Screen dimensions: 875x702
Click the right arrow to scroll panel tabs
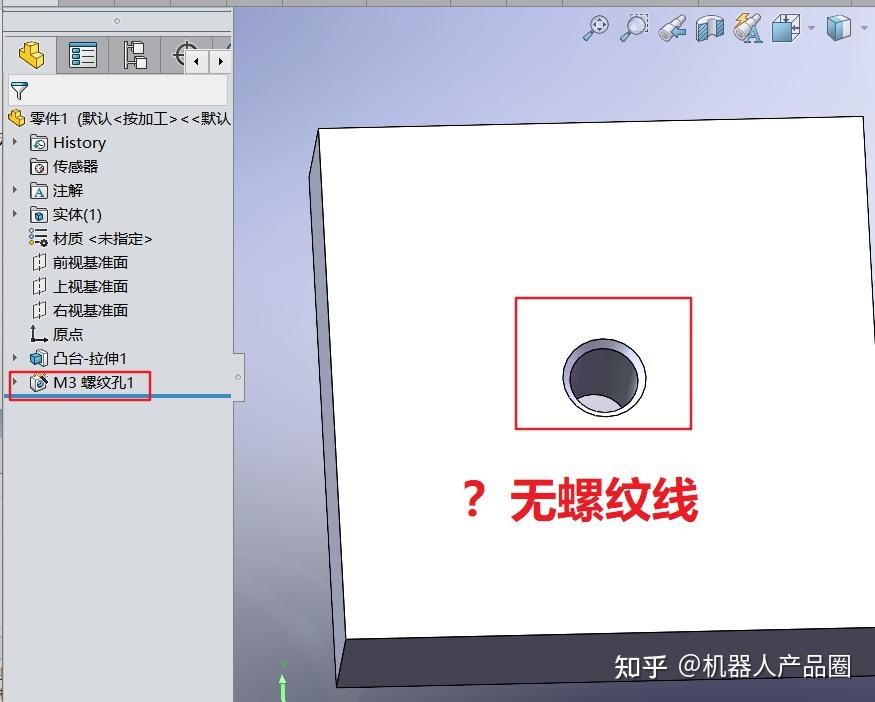point(220,60)
